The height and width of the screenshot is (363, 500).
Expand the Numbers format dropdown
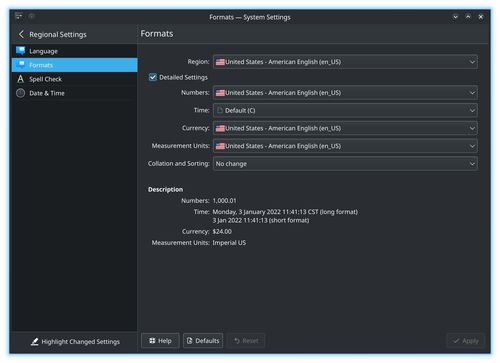coord(345,93)
